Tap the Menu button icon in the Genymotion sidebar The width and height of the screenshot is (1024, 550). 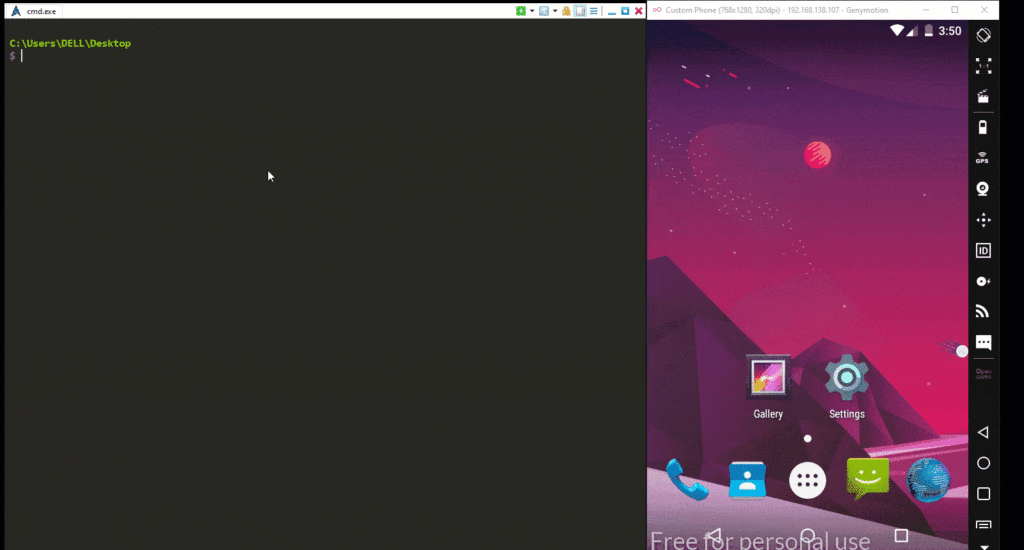click(984, 525)
